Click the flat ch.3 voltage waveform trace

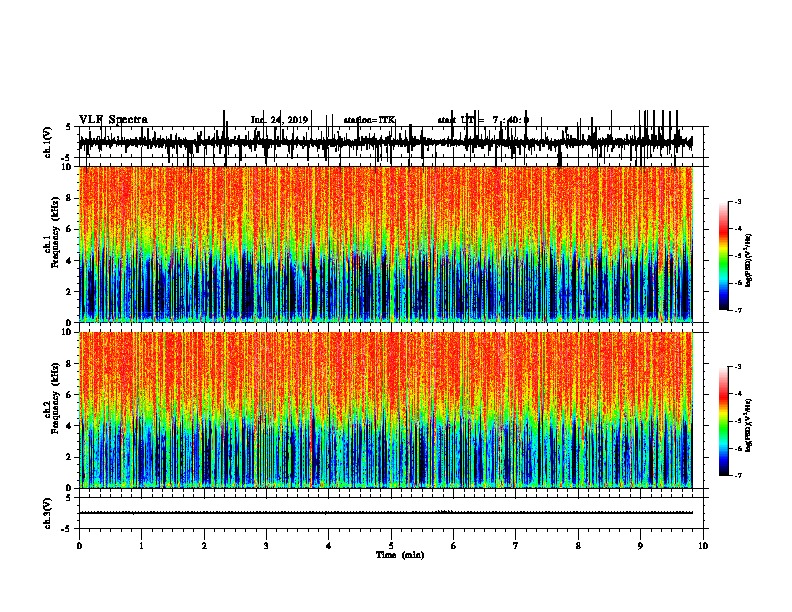[386, 513]
